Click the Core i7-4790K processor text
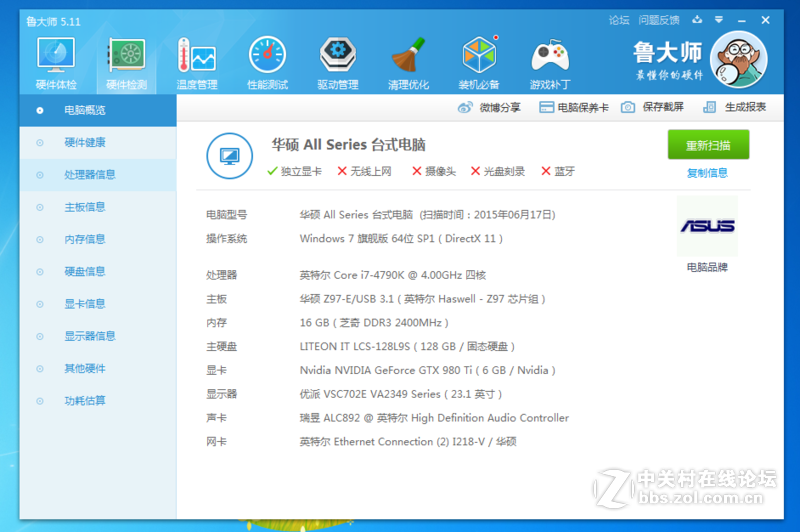This screenshot has height=532, width=800. [x=393, y=275]
